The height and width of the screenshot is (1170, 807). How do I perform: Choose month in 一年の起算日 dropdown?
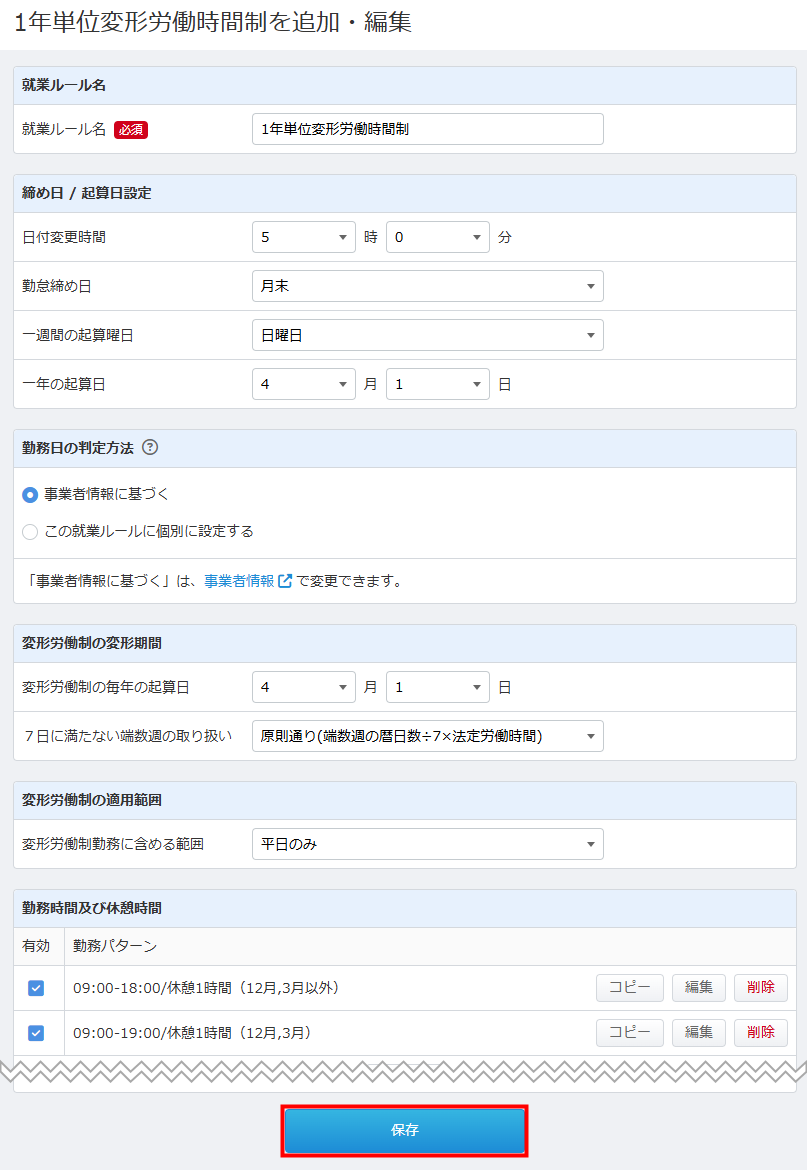303,384
